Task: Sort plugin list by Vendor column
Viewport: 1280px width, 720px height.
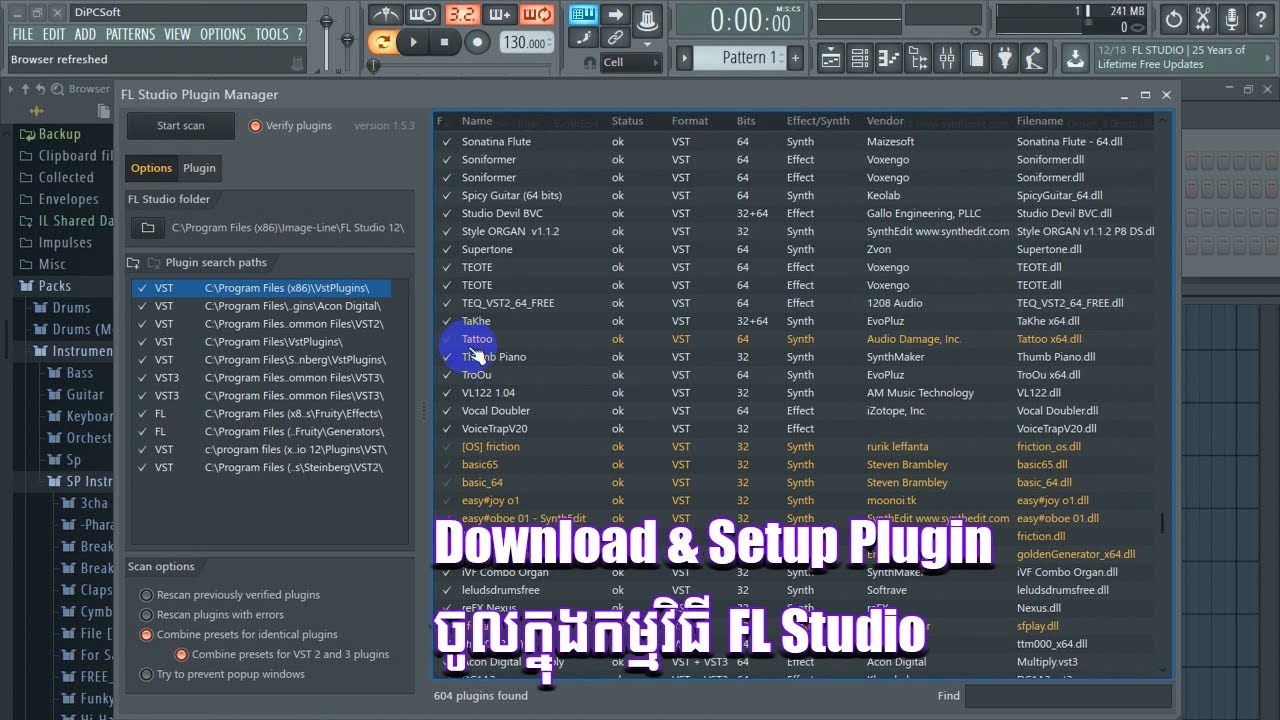Action: [885, 121]
